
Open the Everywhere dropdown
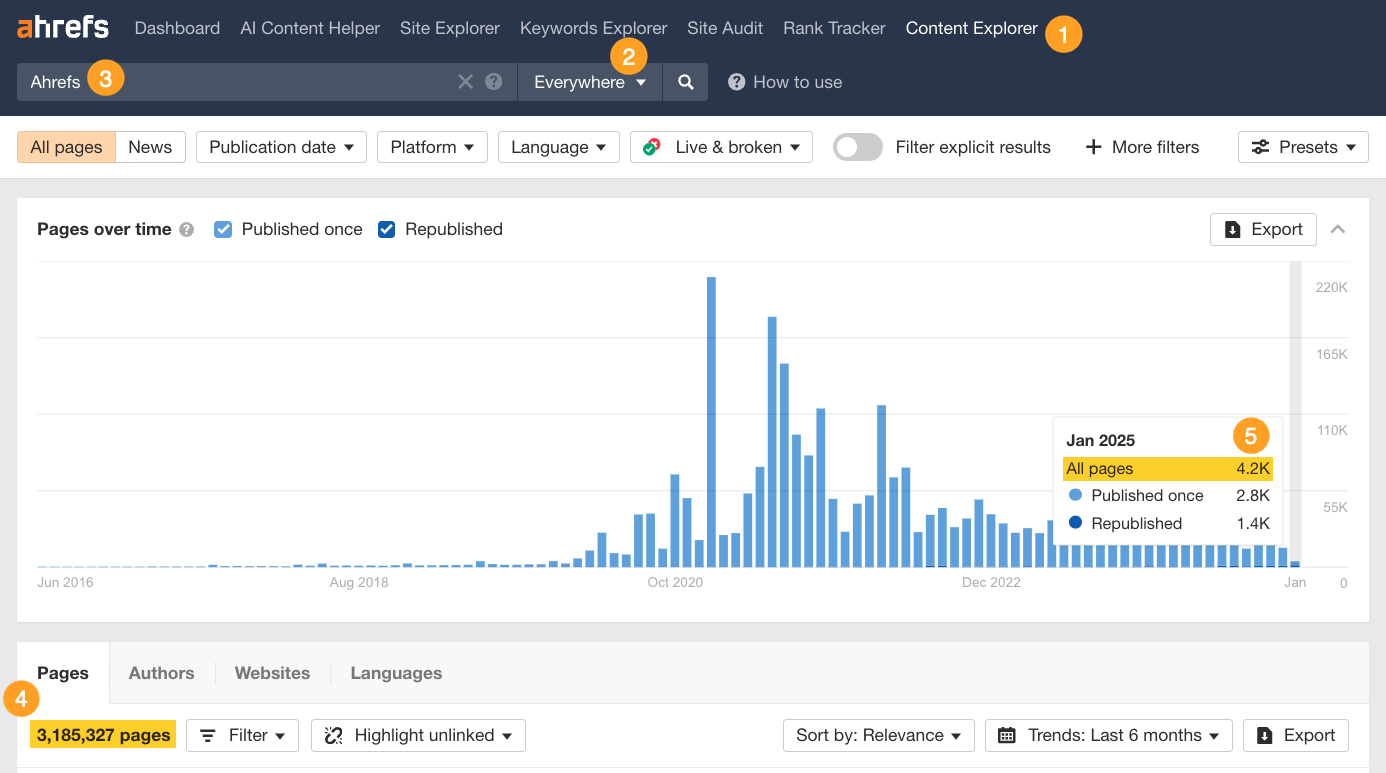(589, 82)
